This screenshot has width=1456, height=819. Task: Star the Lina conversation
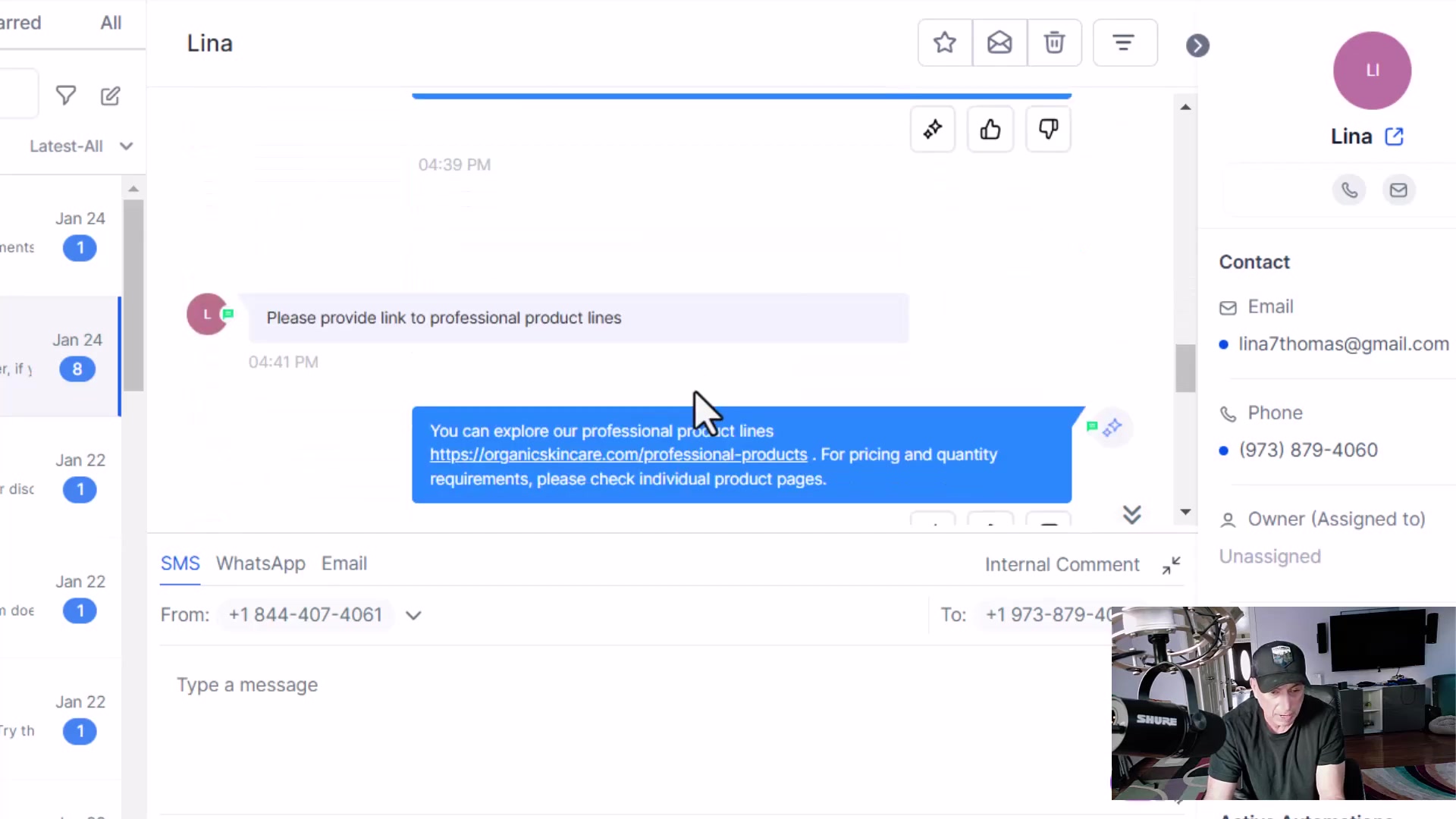click(945, 42)
